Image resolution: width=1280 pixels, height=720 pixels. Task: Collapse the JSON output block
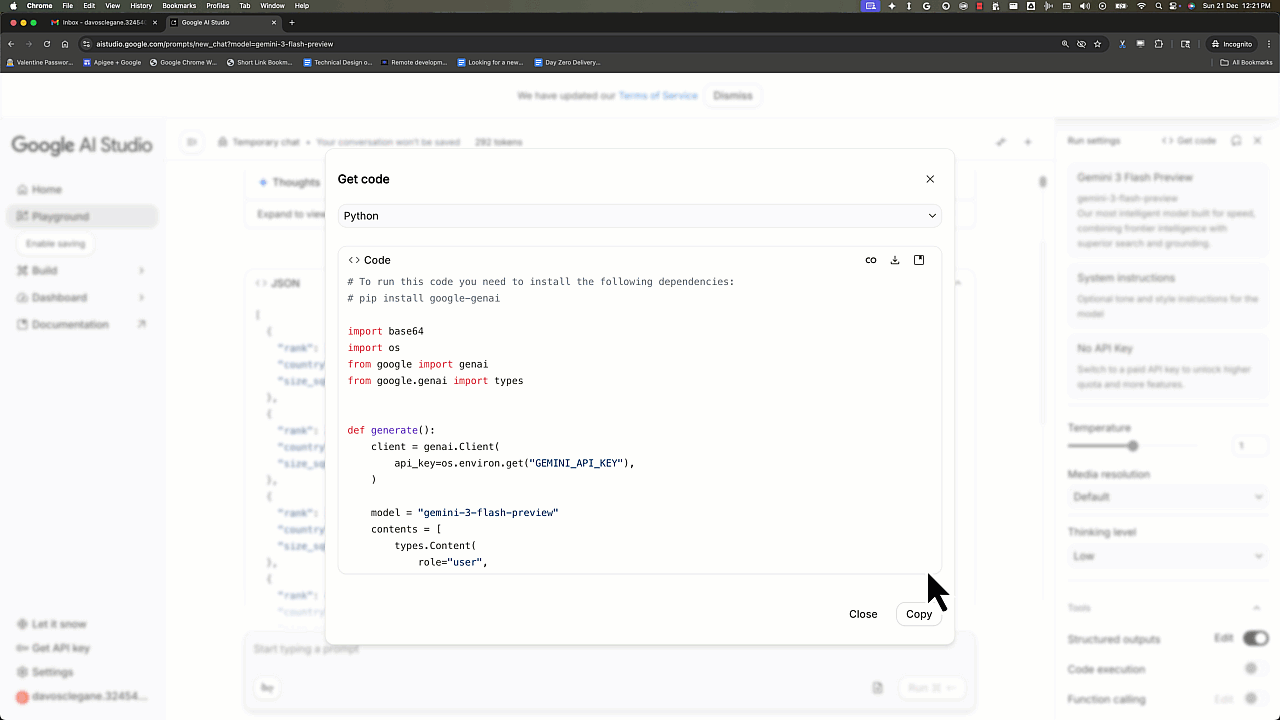tap(958, 283)
